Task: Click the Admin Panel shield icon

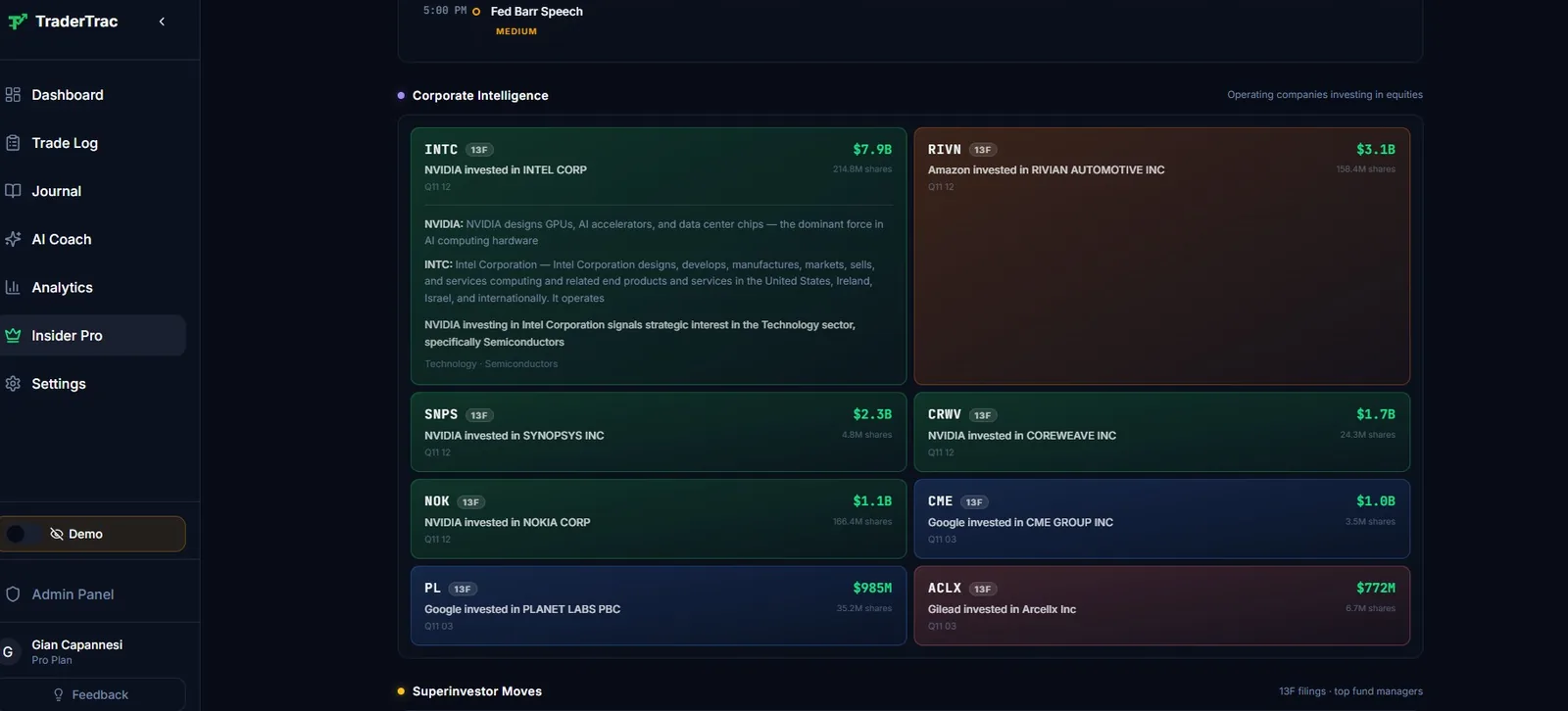Action: pos(13,594)
